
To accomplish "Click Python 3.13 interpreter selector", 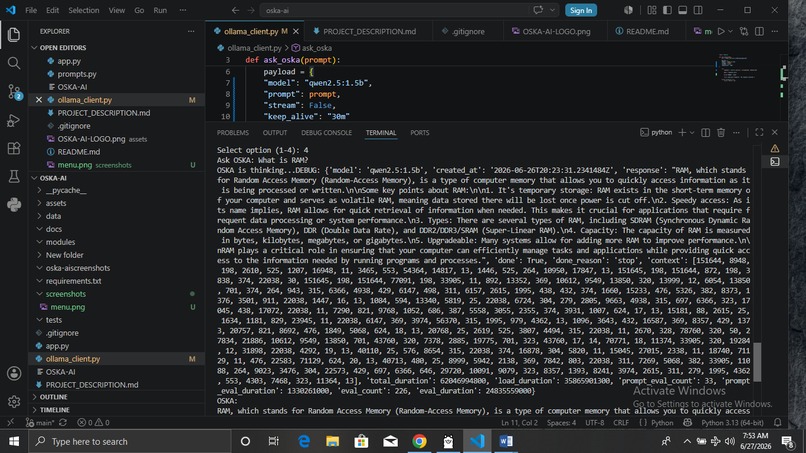I will [x=732, y=423].
